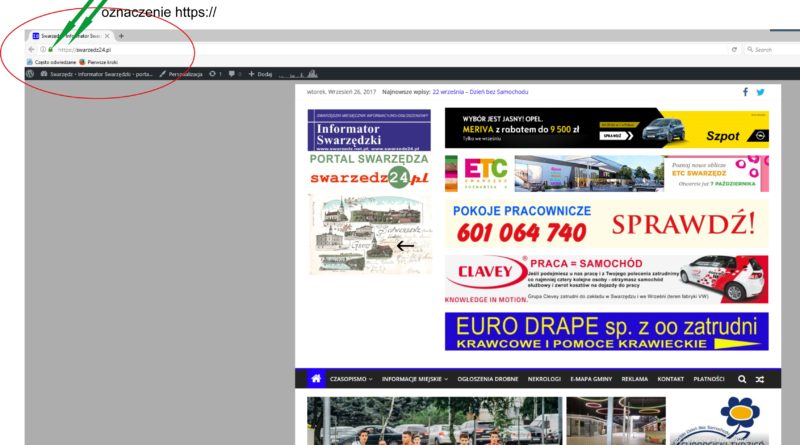Select the KONTAKT menu item
This screenshot has width=800, height=445.
click(671, 380)
